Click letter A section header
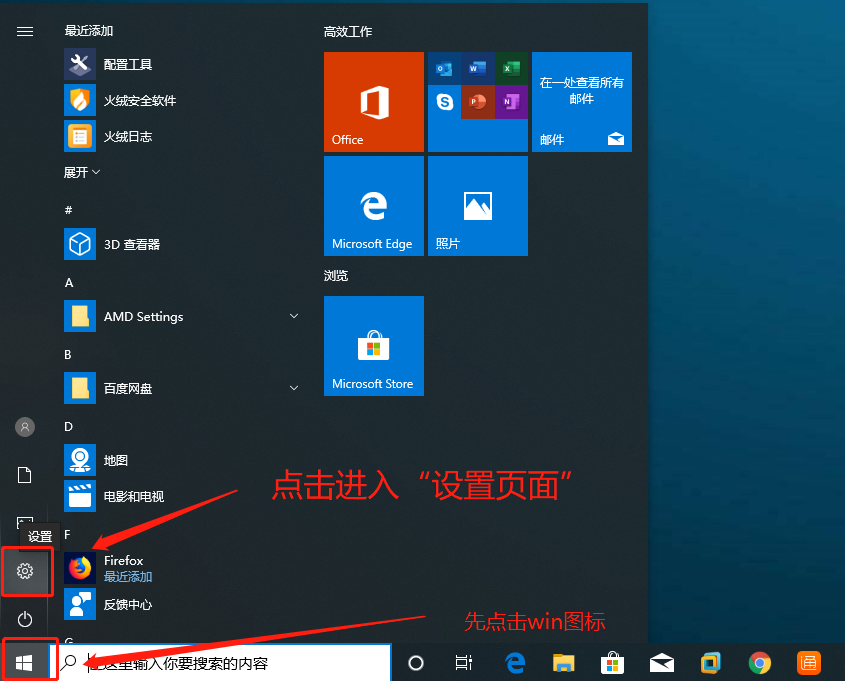The width and height of the screenshot is (845, 681). coord(69,283)
